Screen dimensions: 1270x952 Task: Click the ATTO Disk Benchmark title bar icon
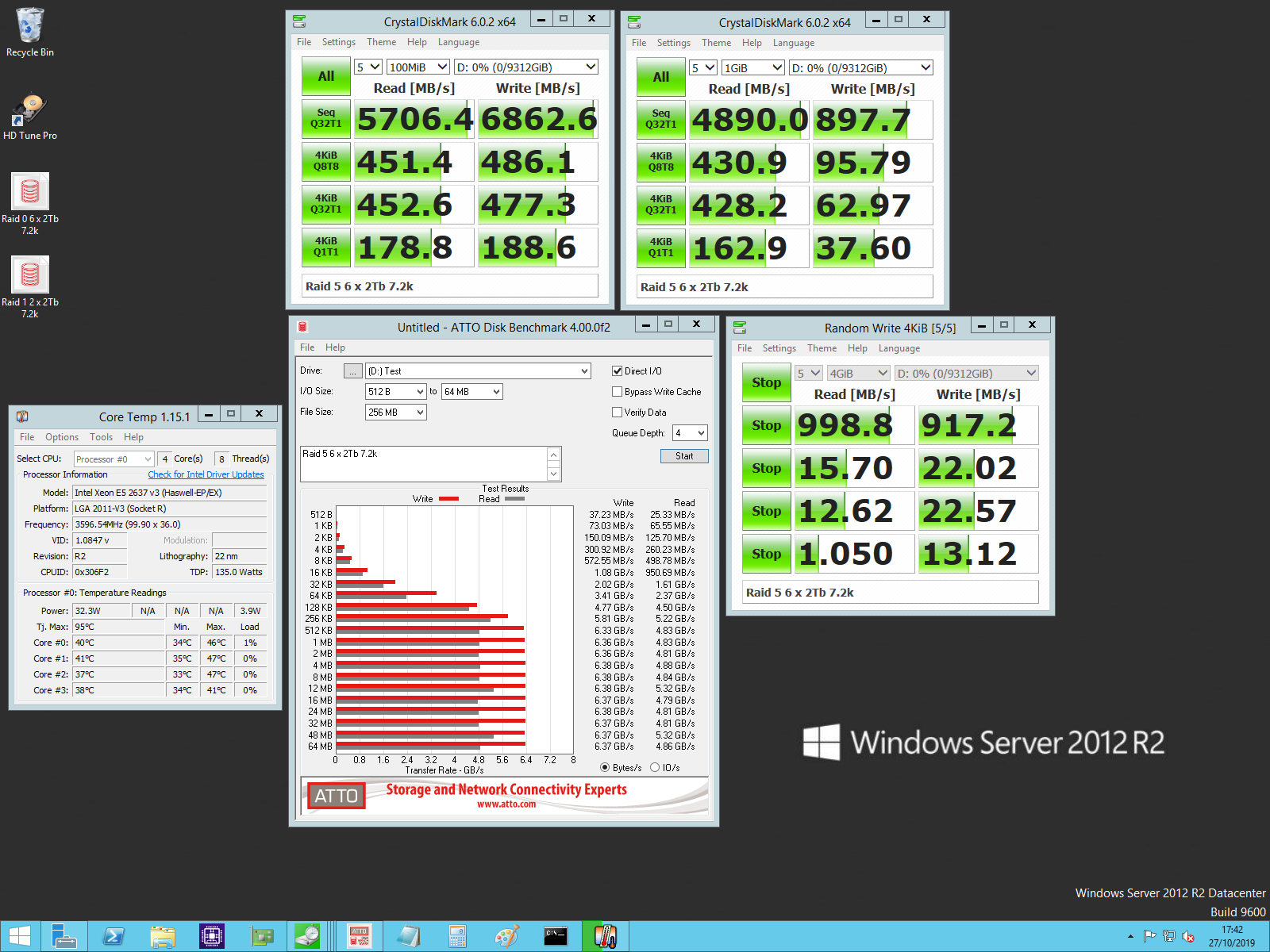point(302,327)
